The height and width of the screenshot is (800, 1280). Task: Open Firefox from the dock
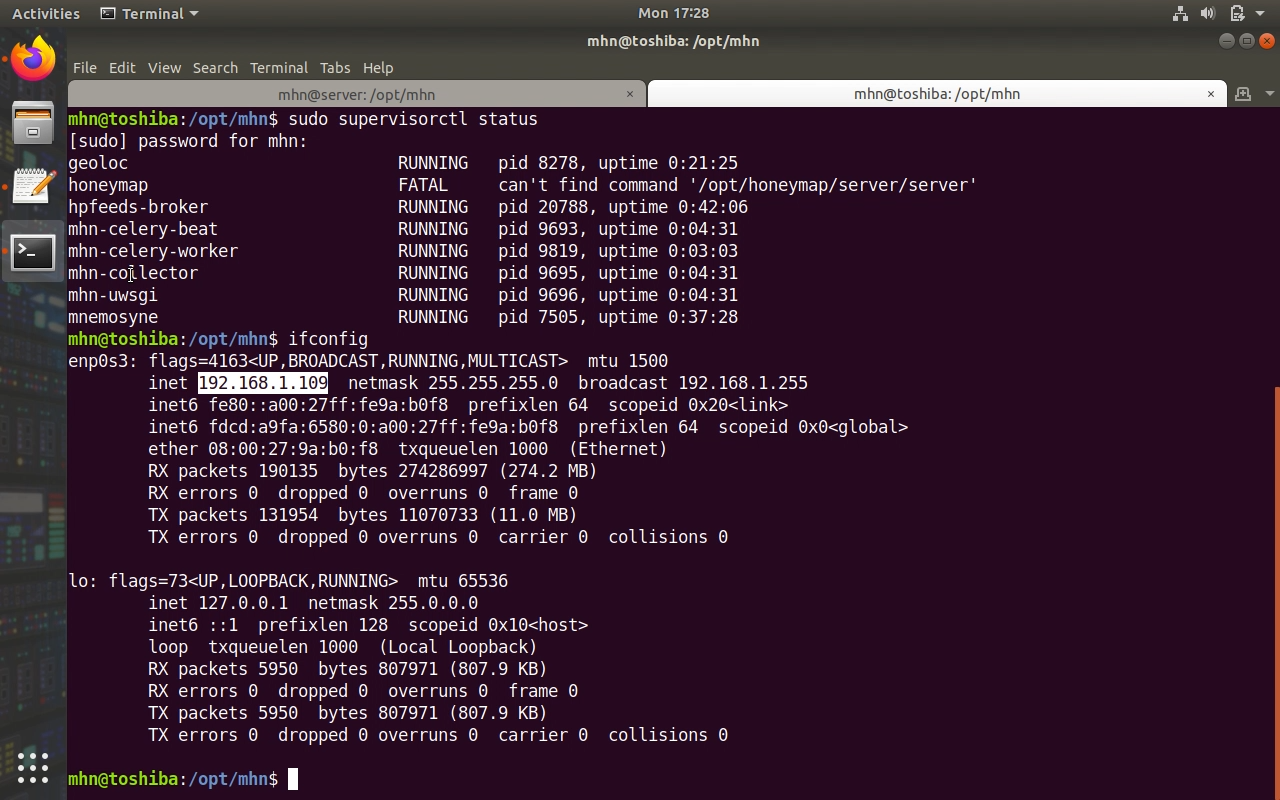pyautogui.click(x=33, y=59)
